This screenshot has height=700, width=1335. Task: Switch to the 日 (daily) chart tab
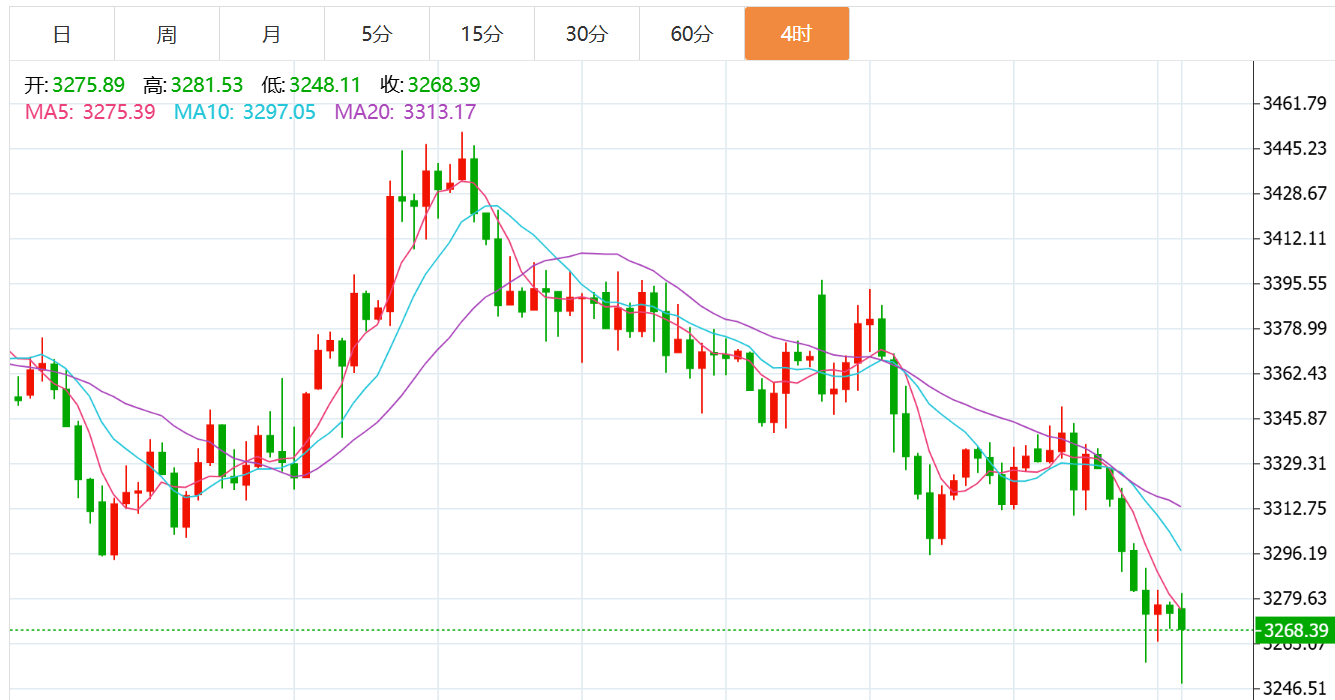[x=62, y=34]
